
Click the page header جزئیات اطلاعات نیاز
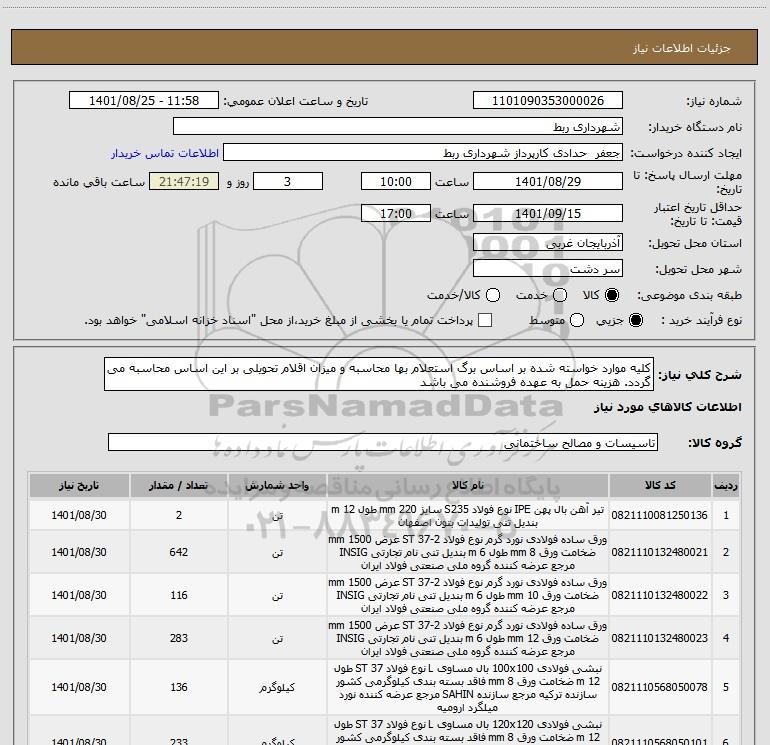(682, 48)
